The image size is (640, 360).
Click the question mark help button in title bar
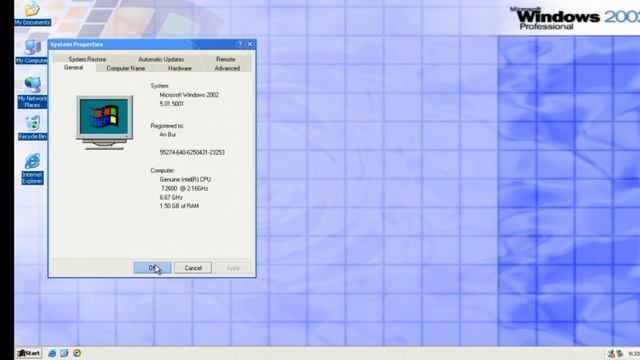coord(240,44)
